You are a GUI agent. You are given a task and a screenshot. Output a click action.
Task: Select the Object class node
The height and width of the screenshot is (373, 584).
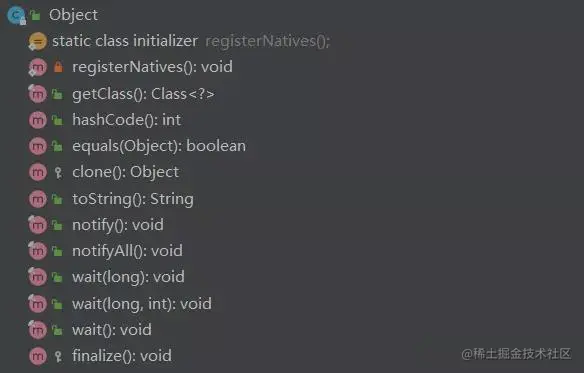pos(73,15)
